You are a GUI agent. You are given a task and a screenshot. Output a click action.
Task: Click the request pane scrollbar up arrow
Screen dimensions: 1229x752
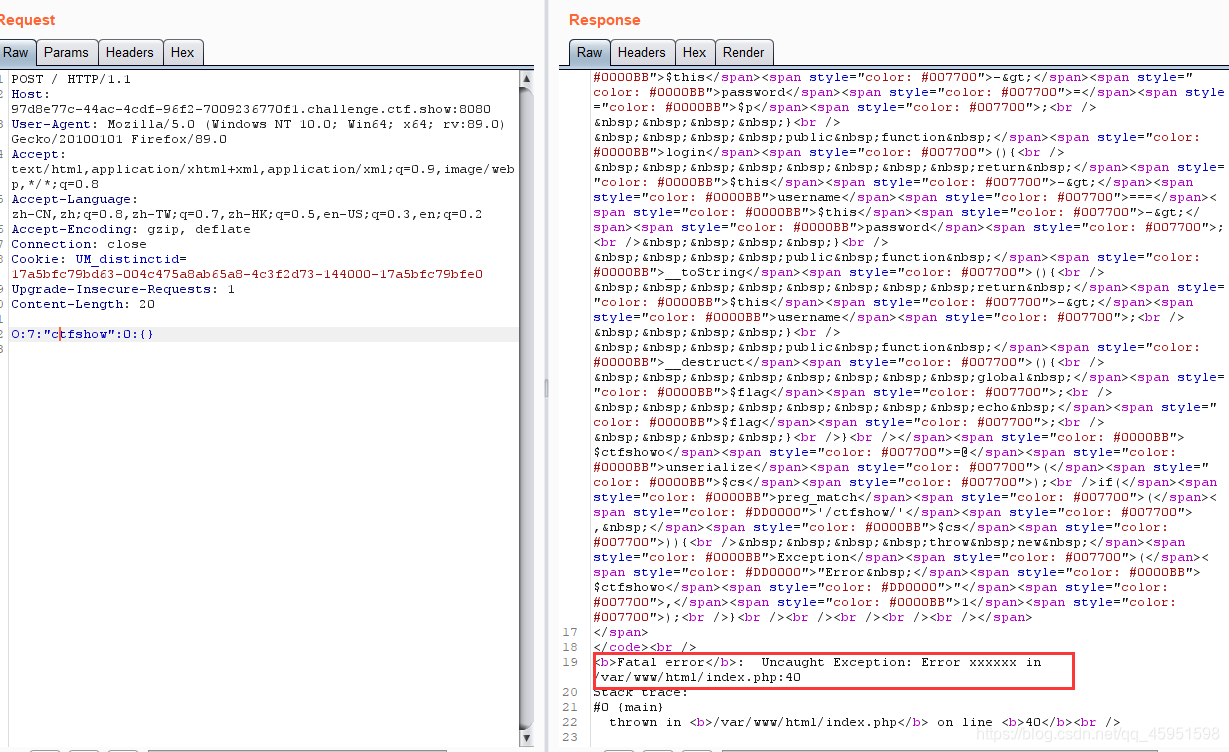click(x=527, y=80)
